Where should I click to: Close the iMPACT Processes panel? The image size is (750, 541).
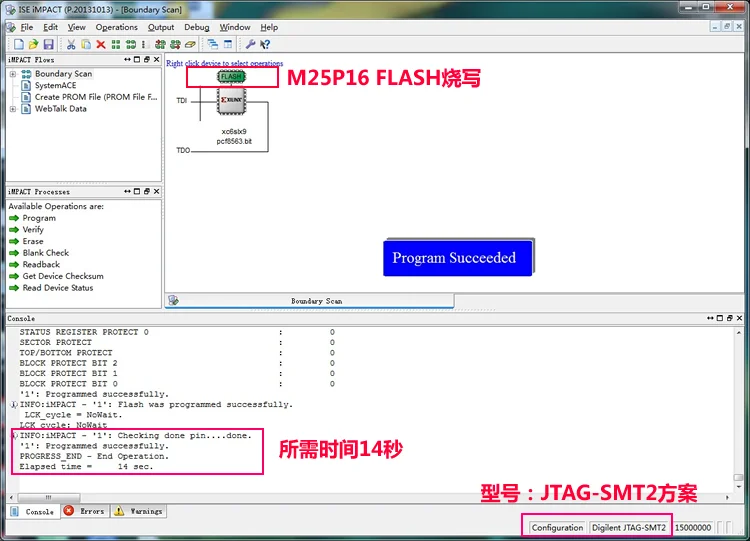(156, 191)
